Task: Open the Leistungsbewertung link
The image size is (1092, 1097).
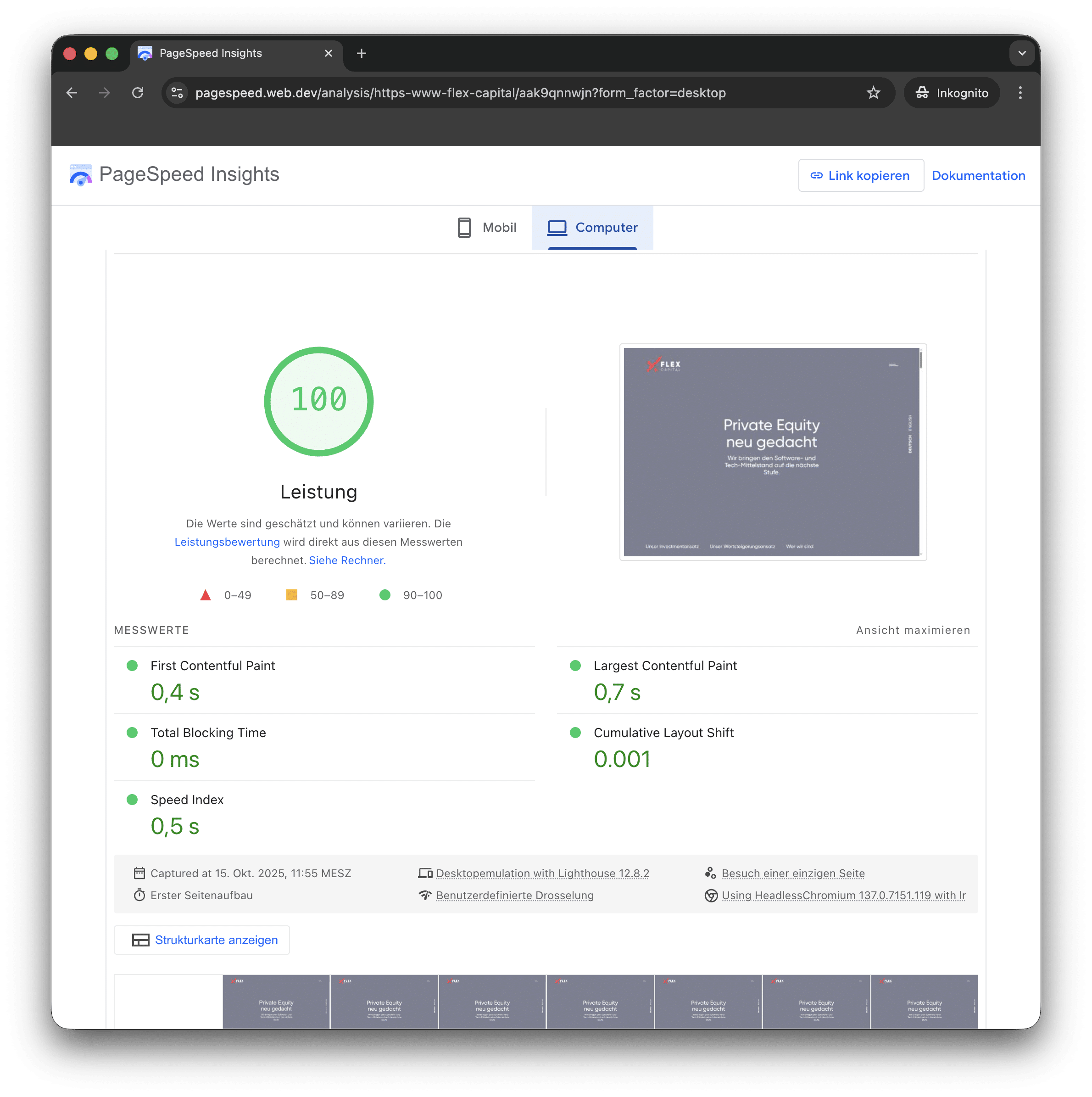Action: (227, 542)
